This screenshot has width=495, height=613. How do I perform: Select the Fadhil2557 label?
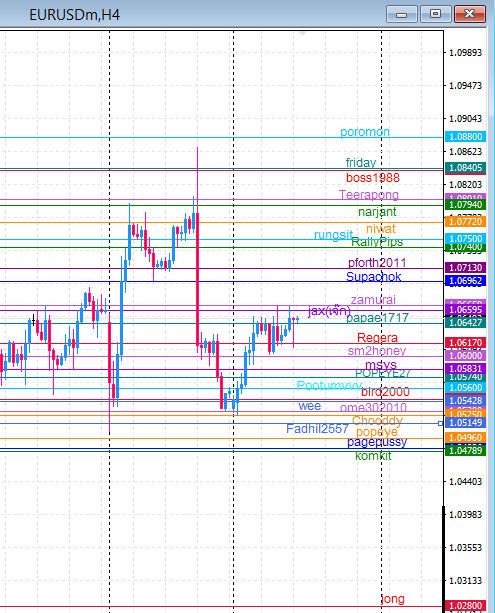pyautogui.click(x=317, y=429)
